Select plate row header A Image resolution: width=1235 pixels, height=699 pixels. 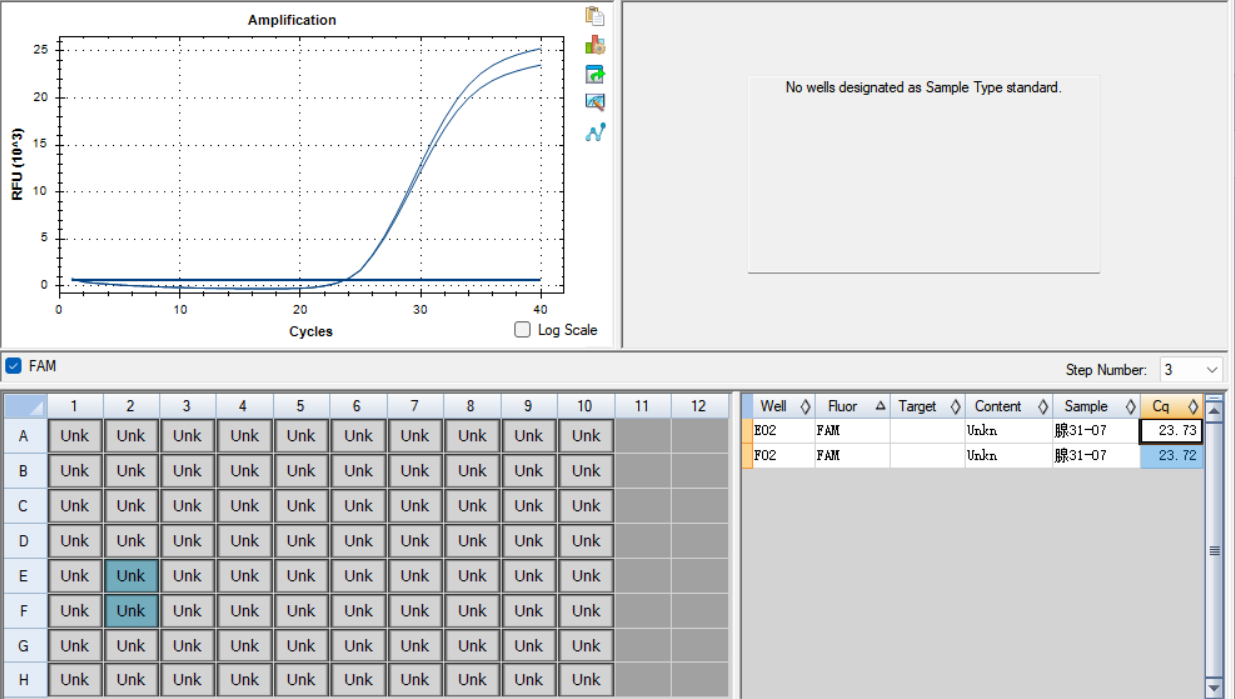pyautogui.click(x=23, y=436)
